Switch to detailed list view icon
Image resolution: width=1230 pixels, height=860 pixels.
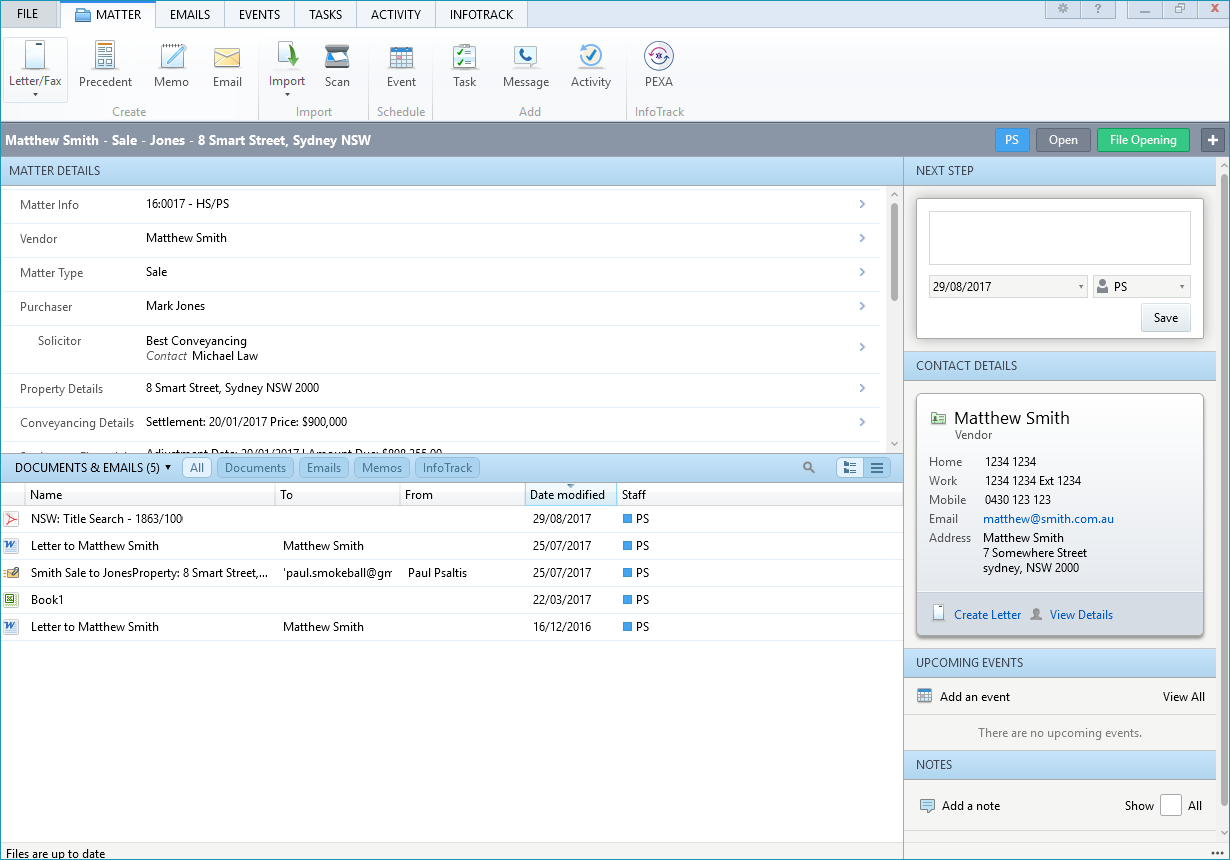point(849,467)
